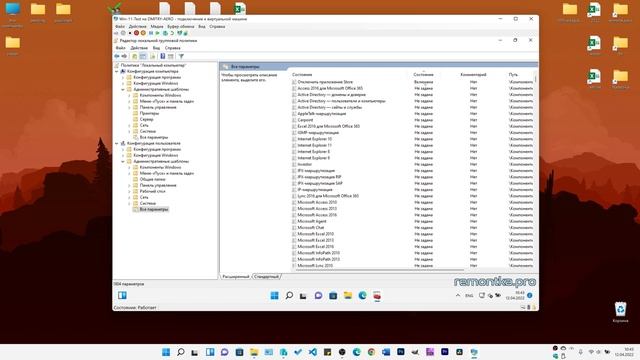Click the orange Save state icon in VM toolbar
The image size is (640, 360).
(x=143, y=33)
